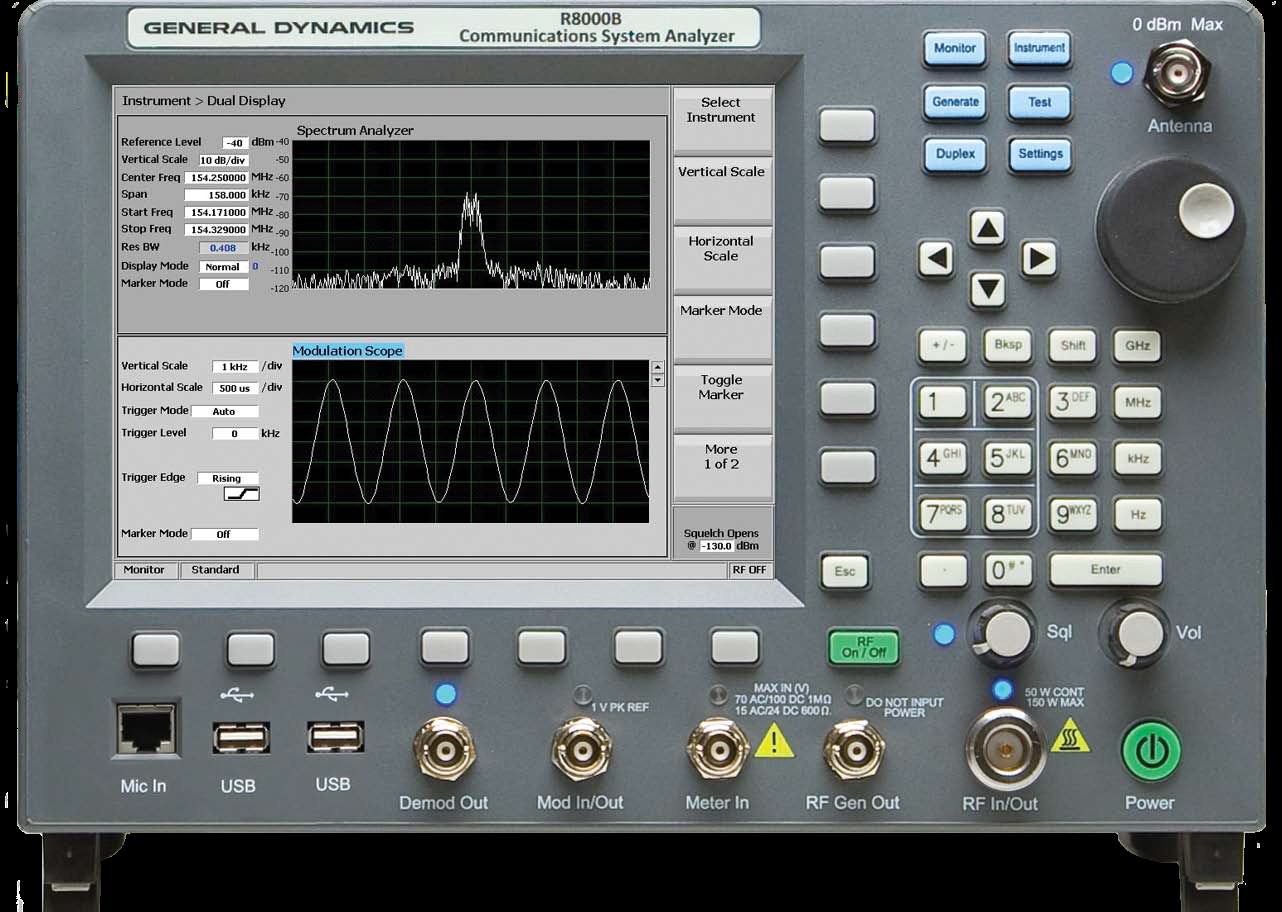Tap the 7 PQRS keypad key
The image size is (1282, 912).
pyautogui.click(x=943, y=515)
